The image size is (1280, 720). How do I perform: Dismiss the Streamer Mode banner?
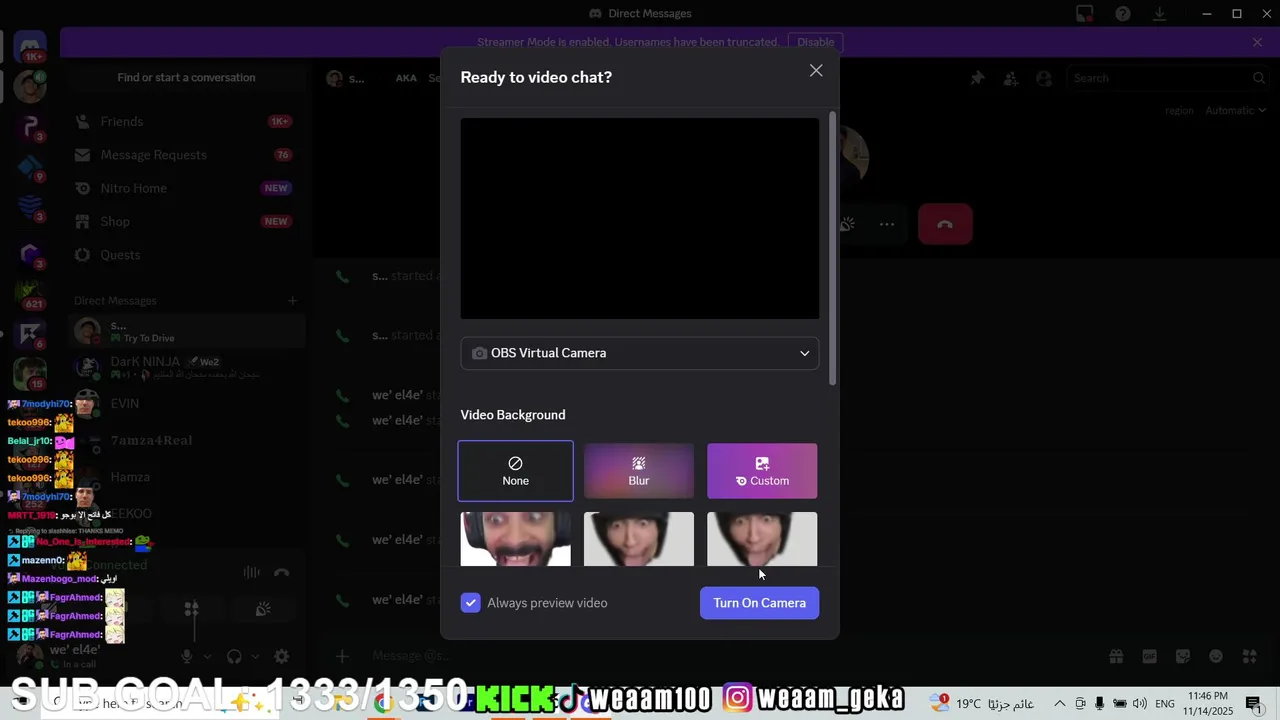(1257, 42)
